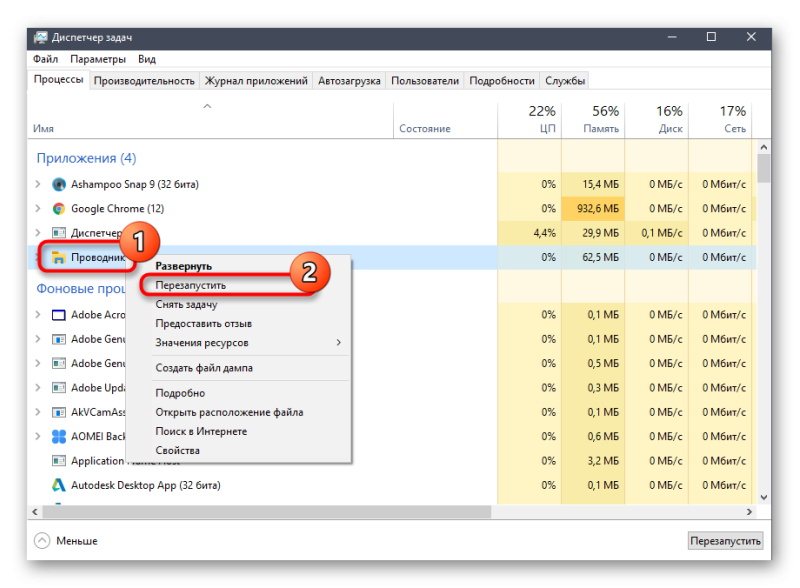Open the Файл menu

(x=45, y=59)
